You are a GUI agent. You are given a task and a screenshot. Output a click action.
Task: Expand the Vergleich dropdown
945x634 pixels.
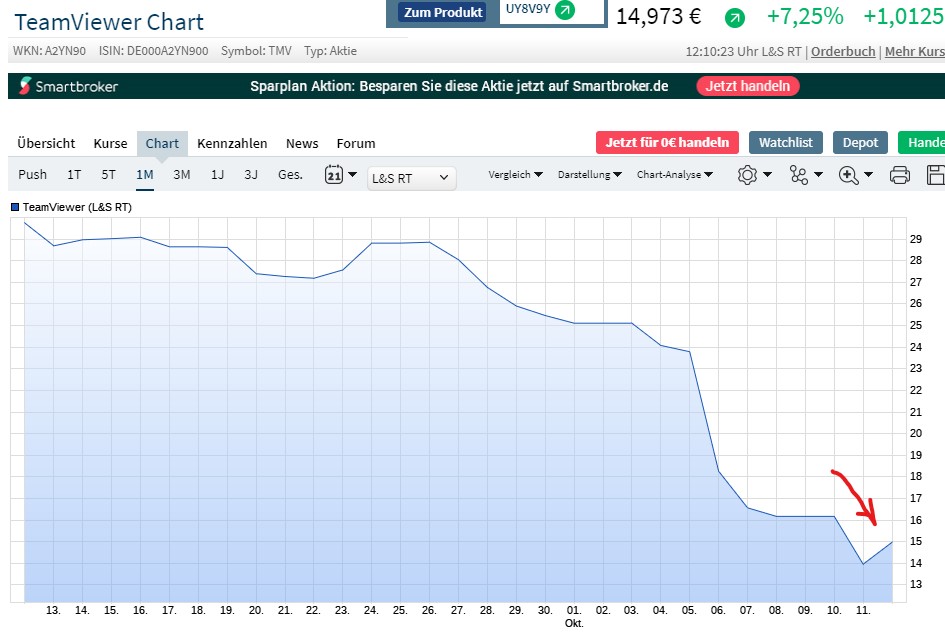coord(515,175)
